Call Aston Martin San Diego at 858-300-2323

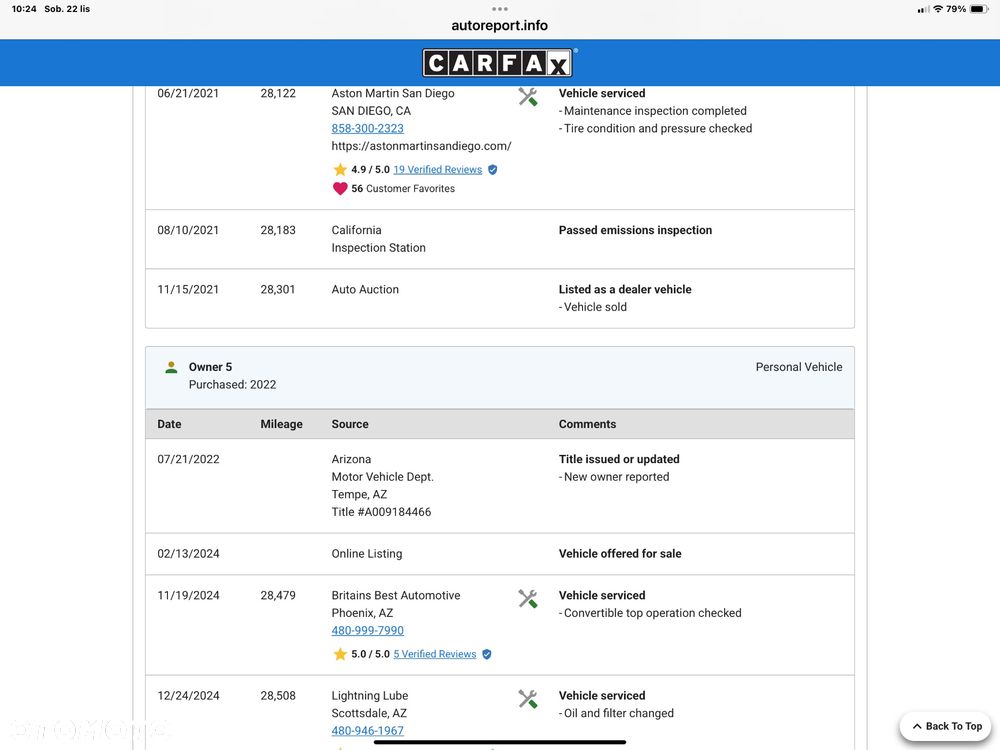click(368, 129)
